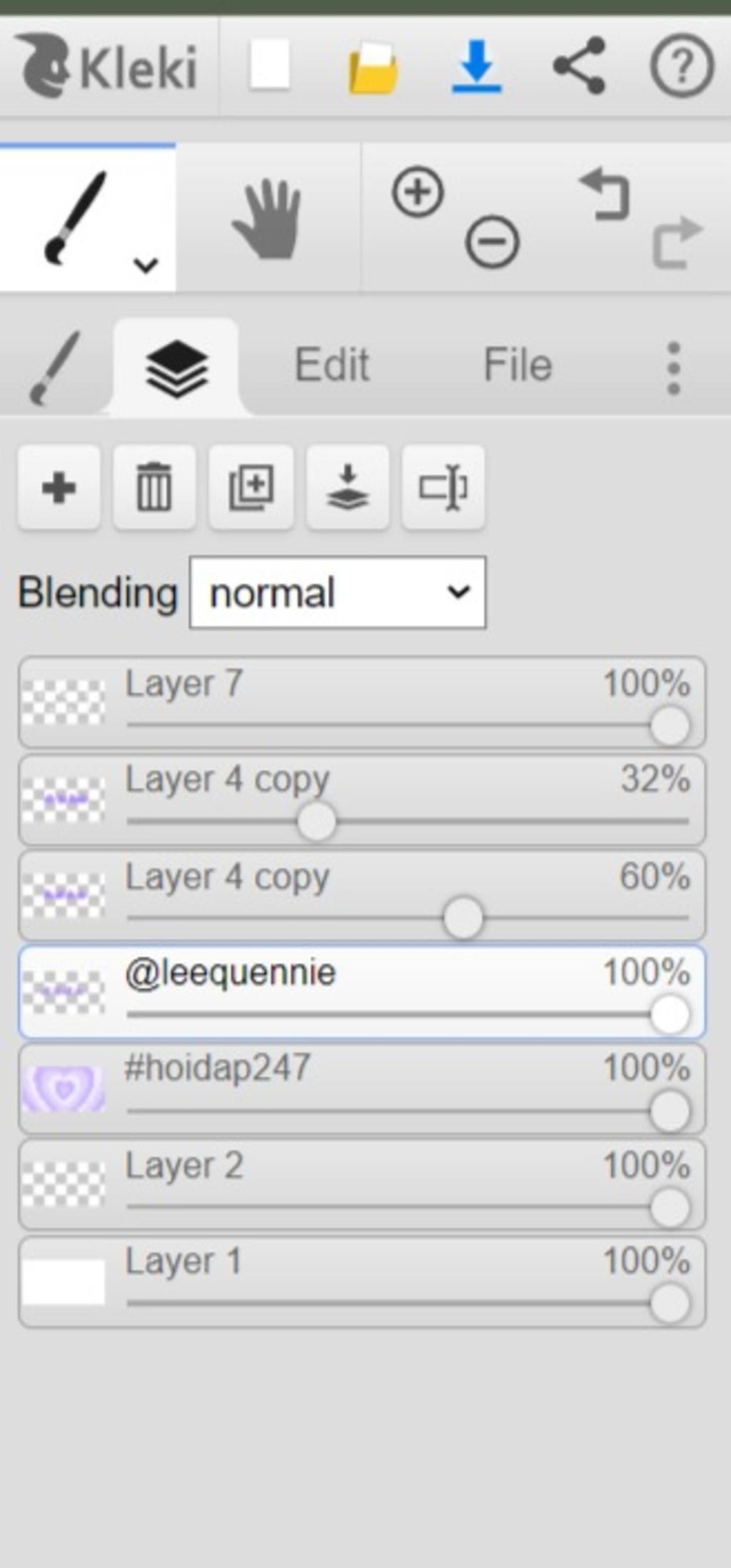Image resolution: width=731 pixels, height=1568 pixels.
Task: Add a new layer with plus button
Action: 59,488
